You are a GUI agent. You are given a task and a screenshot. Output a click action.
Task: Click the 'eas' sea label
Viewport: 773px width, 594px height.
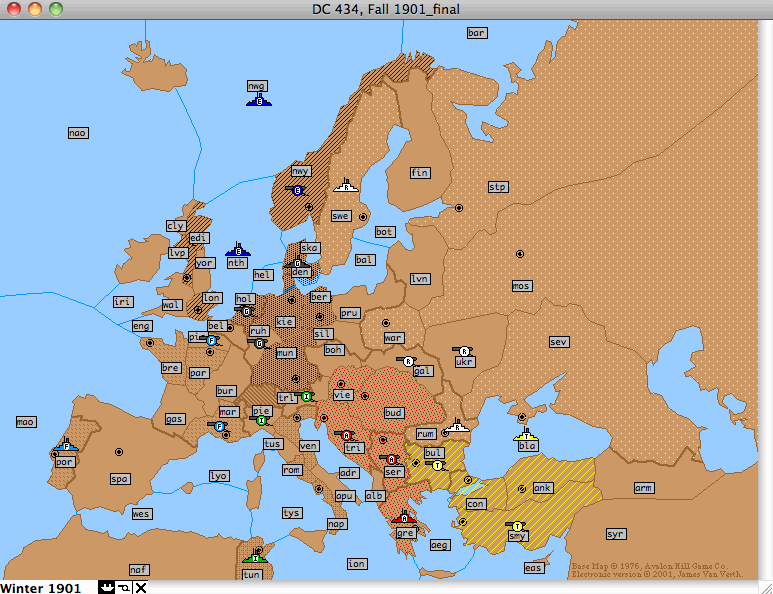click(534, 568)
